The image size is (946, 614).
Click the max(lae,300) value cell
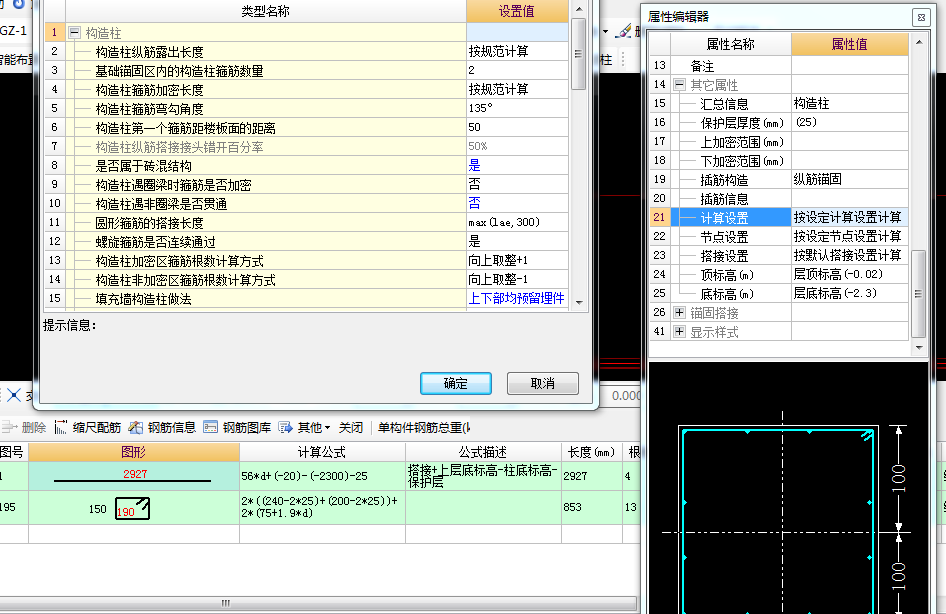(x=517, y=223)
